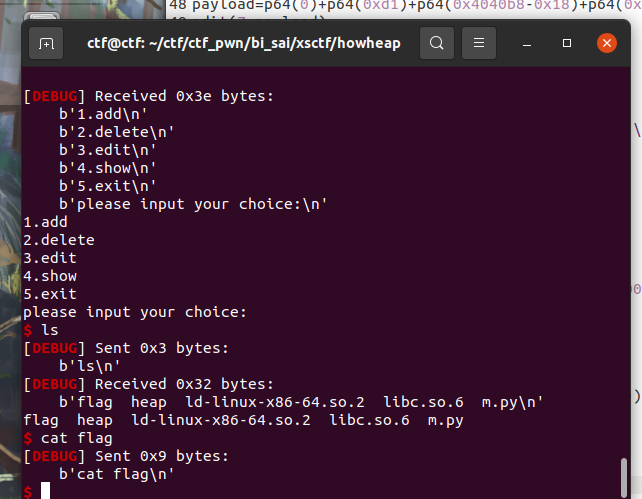
Task: Click the payload code line behind the terminal
Action: pyautogui.click(x=405, y=6)
